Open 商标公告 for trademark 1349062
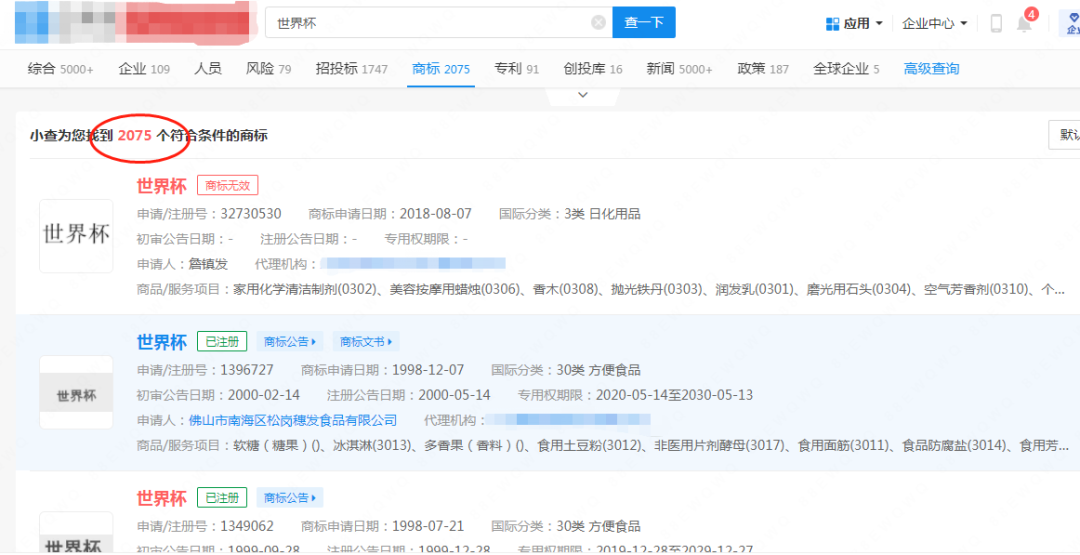 [290, 498]
